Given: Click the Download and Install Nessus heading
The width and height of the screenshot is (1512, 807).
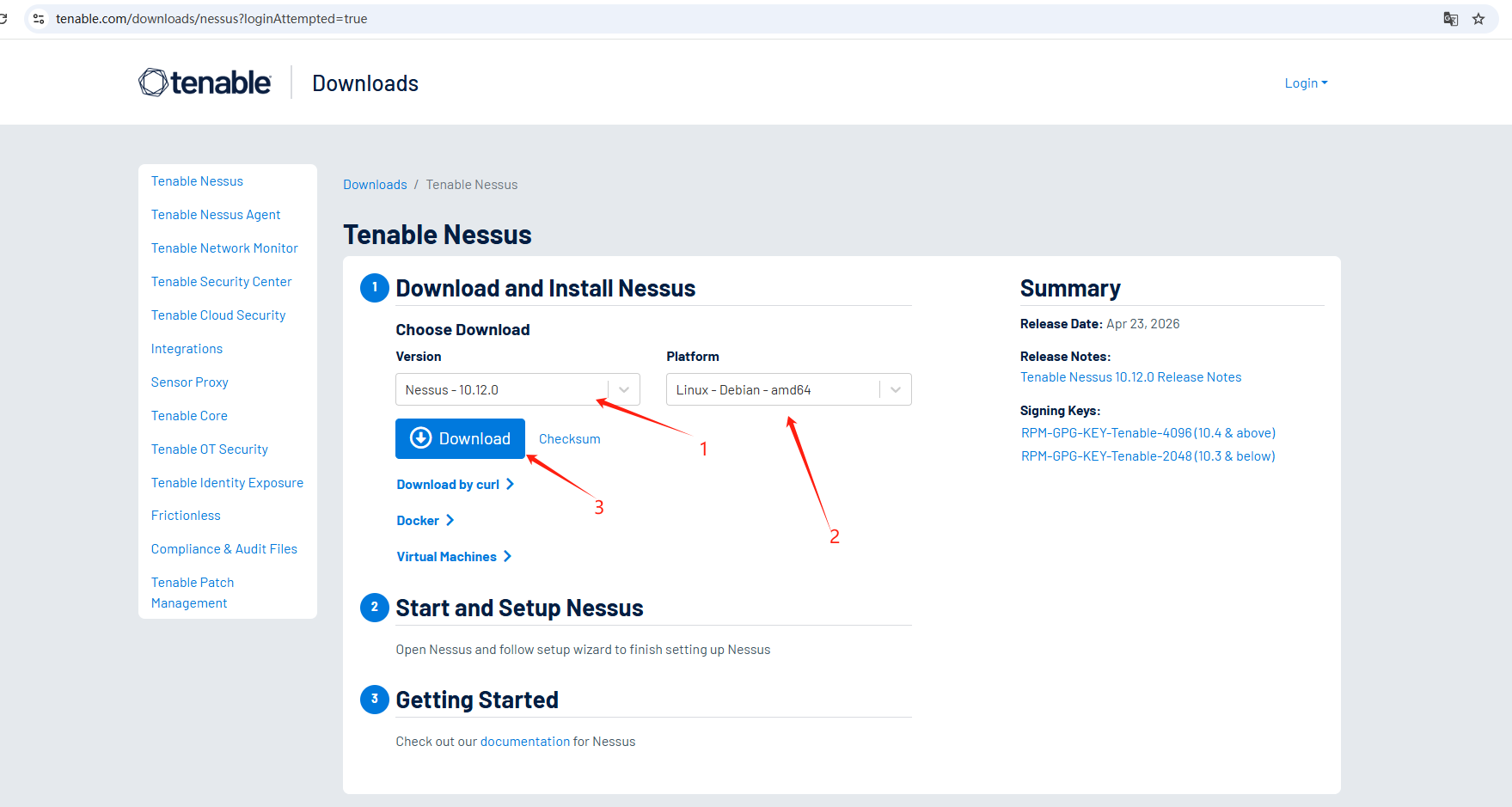Looking at the screenshot, I should coord(545,289).
